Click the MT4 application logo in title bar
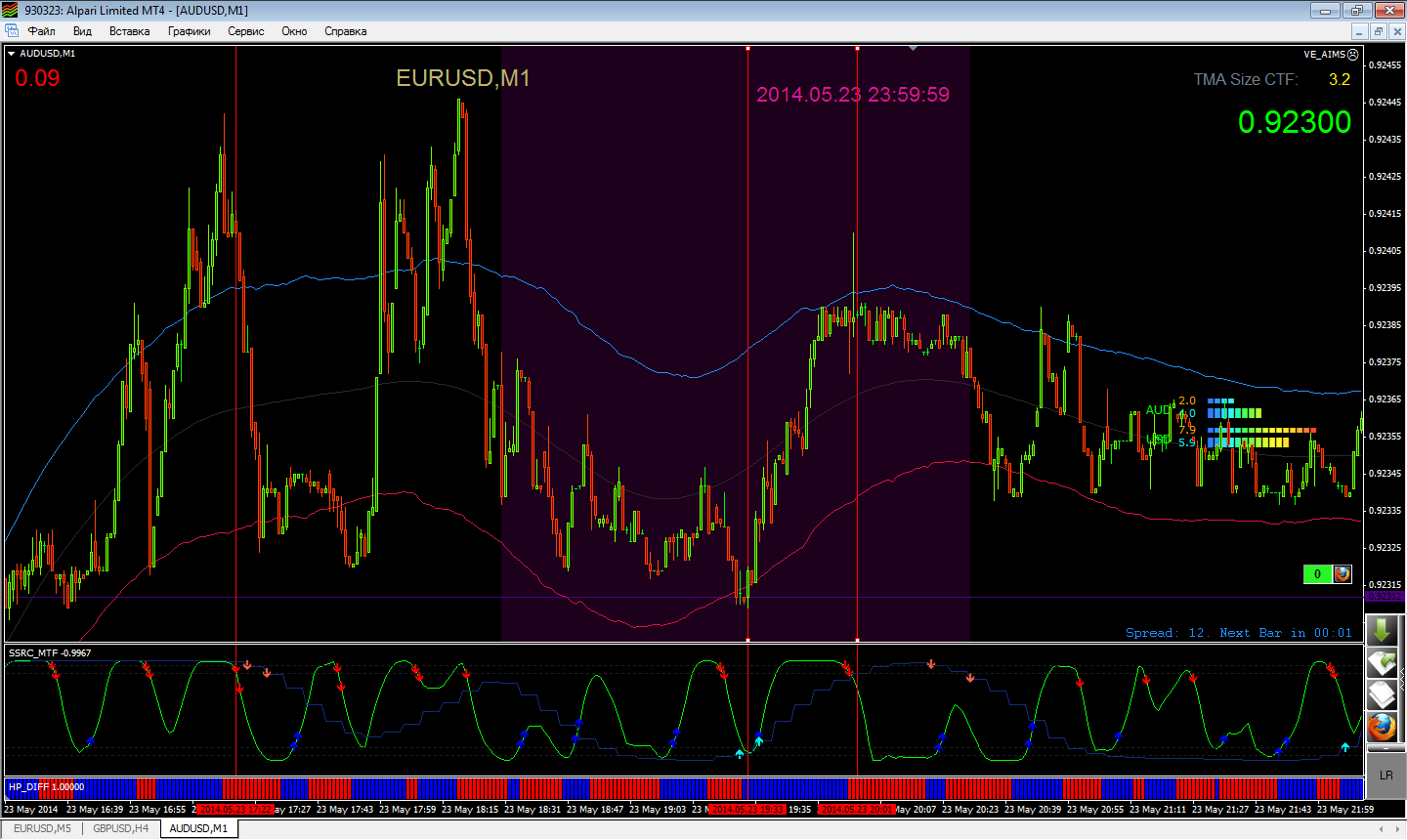This screenshot has width=1407, height=840. (10, 10)
